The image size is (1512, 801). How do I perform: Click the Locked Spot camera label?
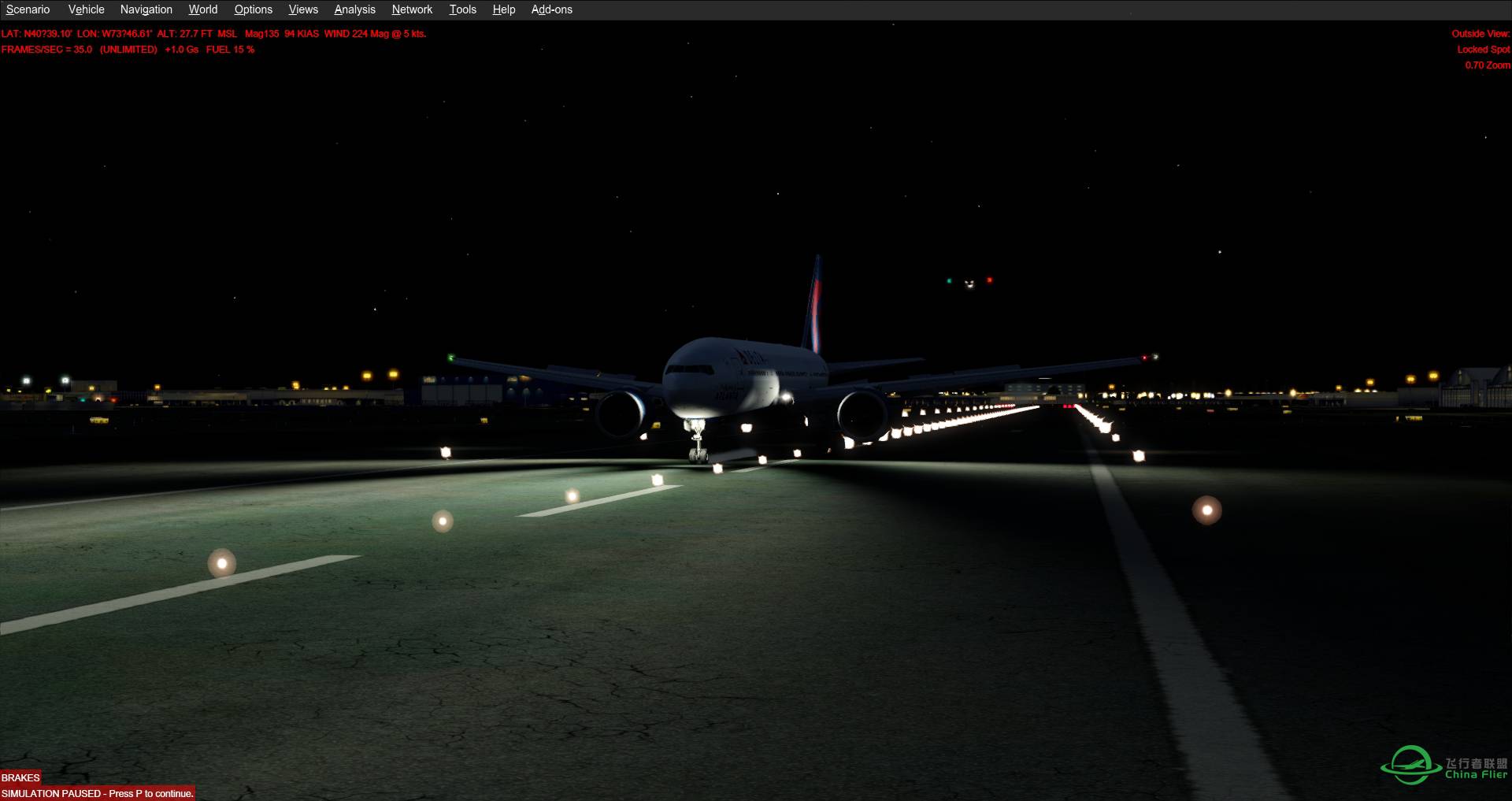click(1483, 49)
